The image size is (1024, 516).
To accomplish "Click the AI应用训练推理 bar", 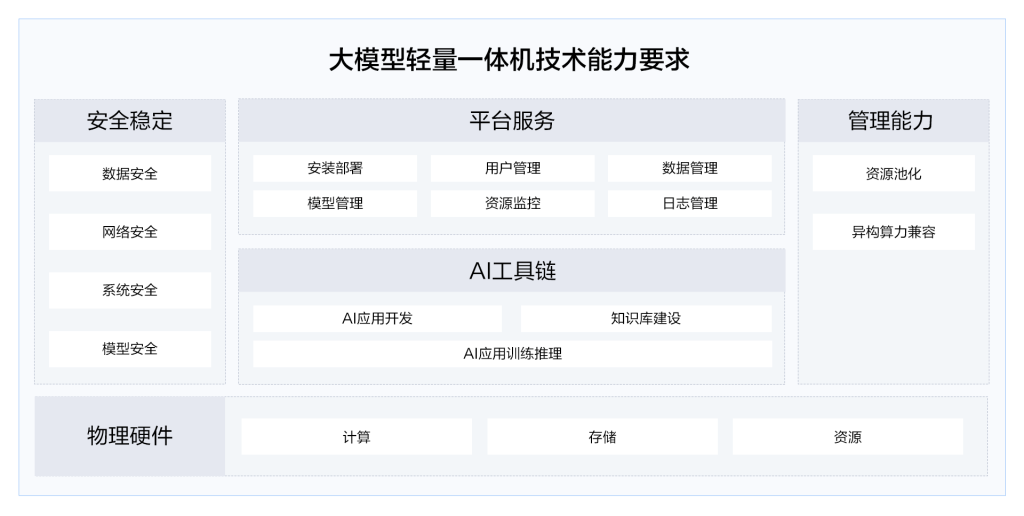I will (x=512, y=353).
